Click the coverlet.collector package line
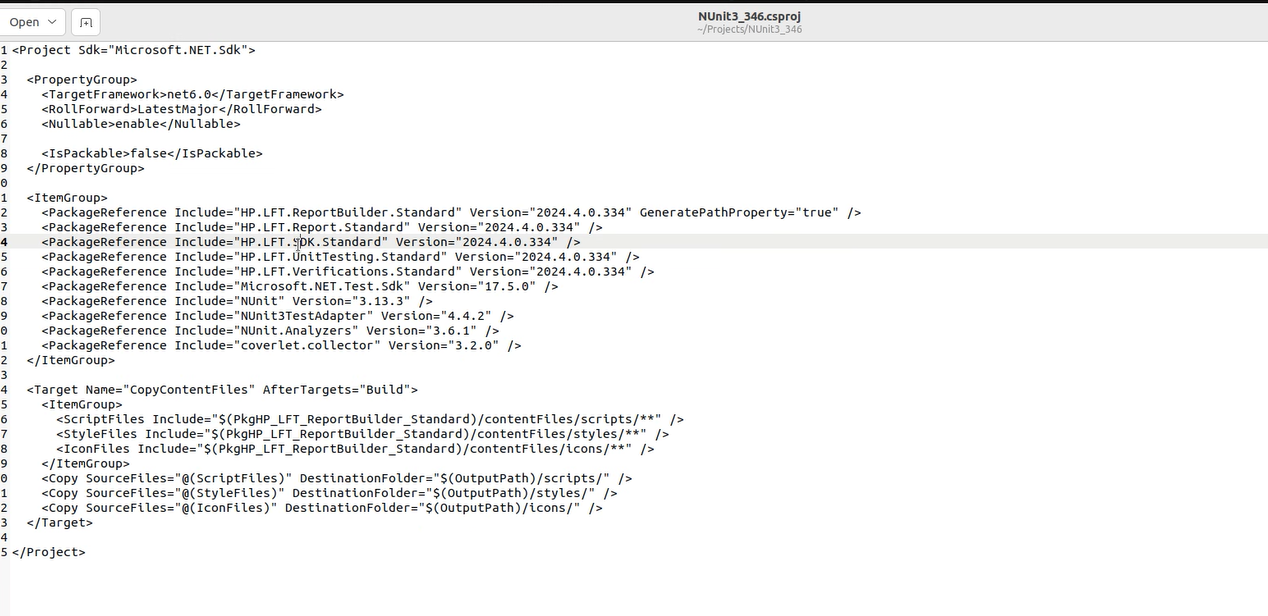The width and height of the screenshot is (1268, 616). [x=281, y=346]
